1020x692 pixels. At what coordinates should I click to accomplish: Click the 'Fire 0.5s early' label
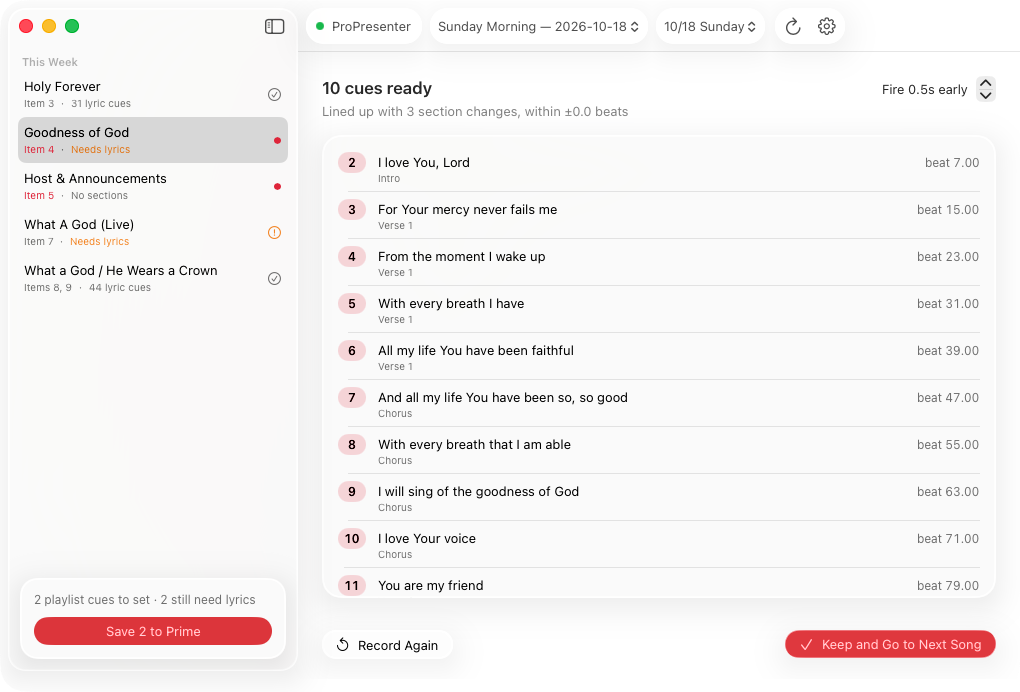click(x=924, y=90)
